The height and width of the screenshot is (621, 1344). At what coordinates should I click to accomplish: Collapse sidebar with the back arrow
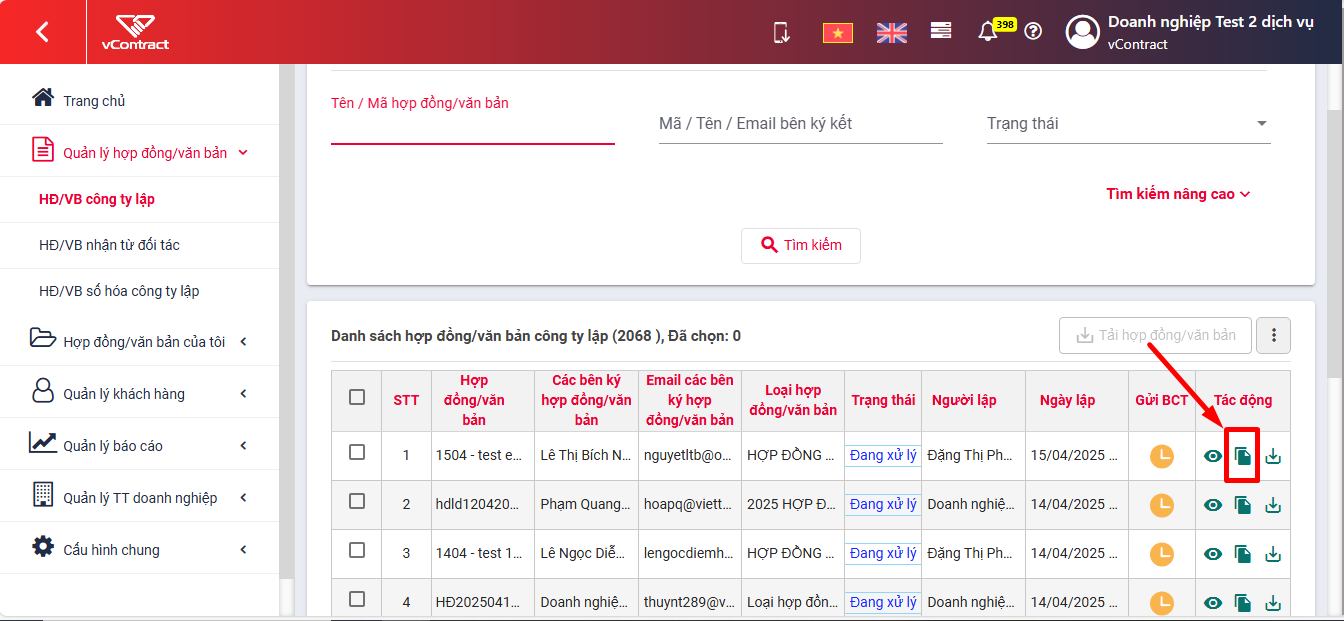tap(42, 32)
